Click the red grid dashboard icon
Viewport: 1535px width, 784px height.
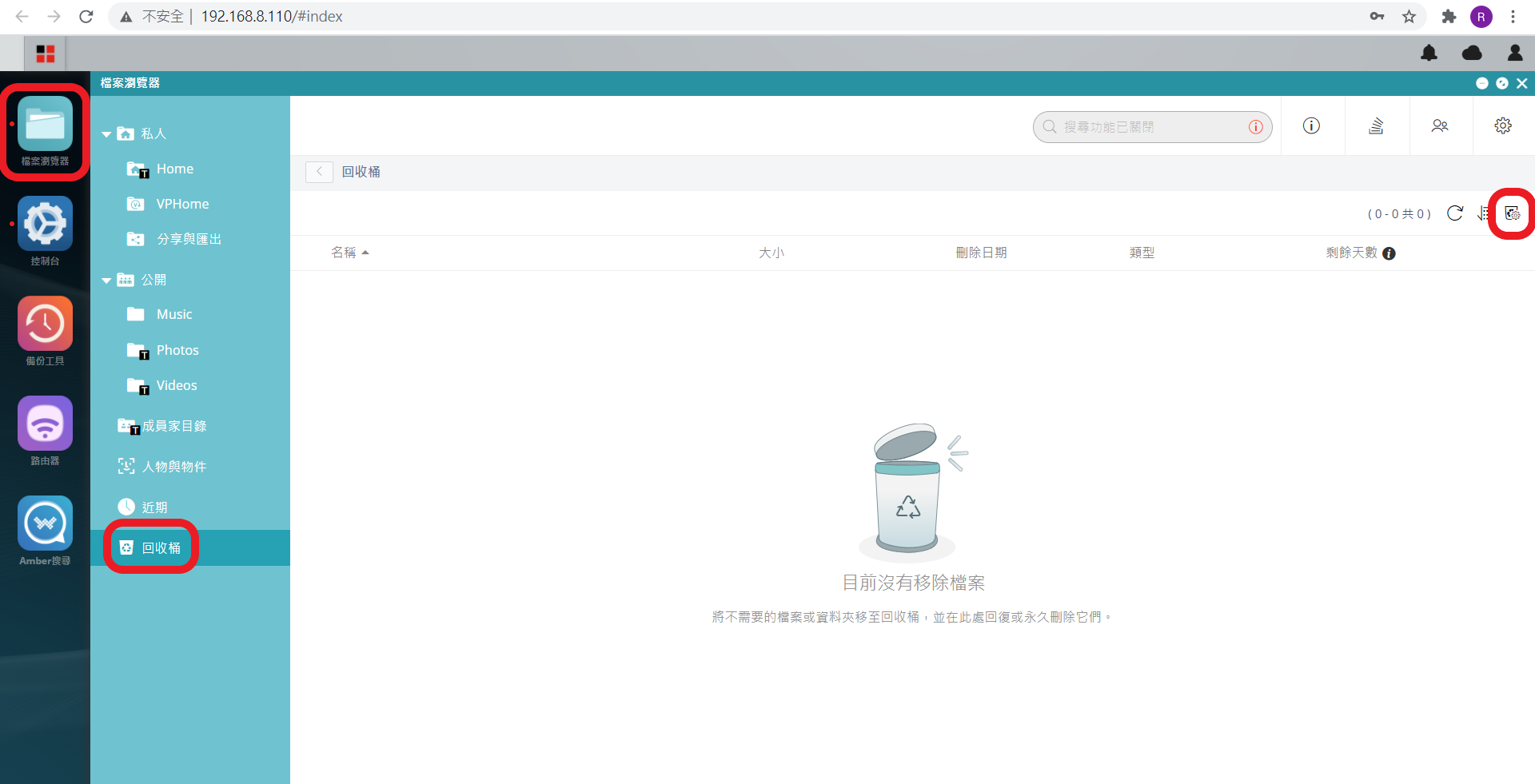46,54
